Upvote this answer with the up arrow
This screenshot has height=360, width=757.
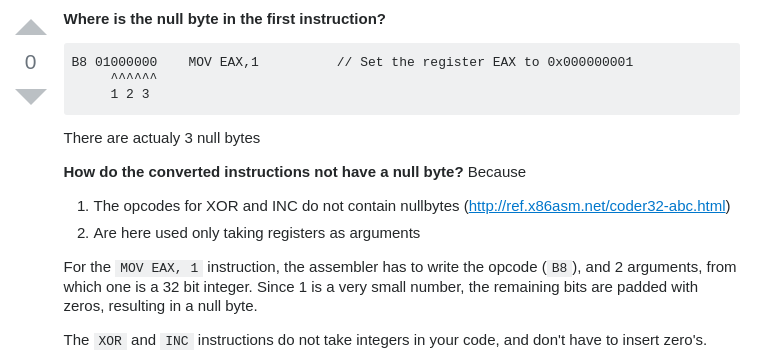coord(31,28)
